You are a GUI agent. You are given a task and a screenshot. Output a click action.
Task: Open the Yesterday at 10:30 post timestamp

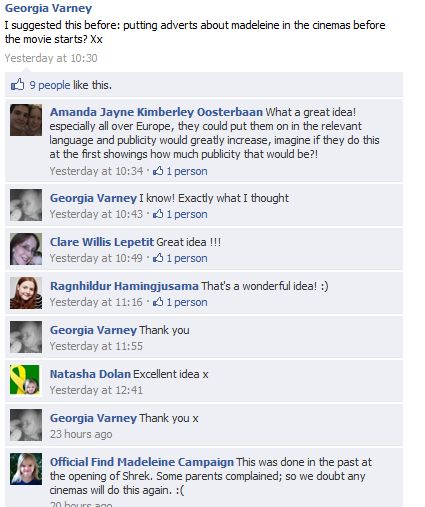[x=51, y=58]
